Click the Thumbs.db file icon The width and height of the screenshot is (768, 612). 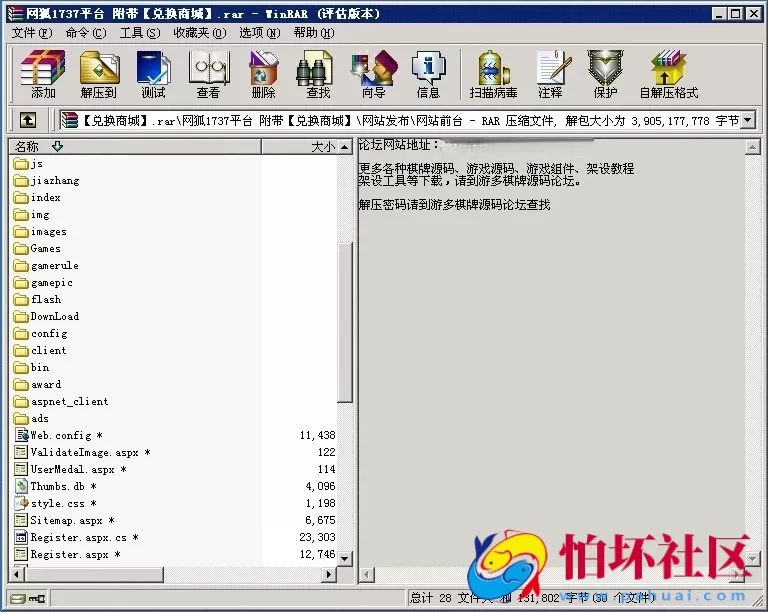coord(22,486)
